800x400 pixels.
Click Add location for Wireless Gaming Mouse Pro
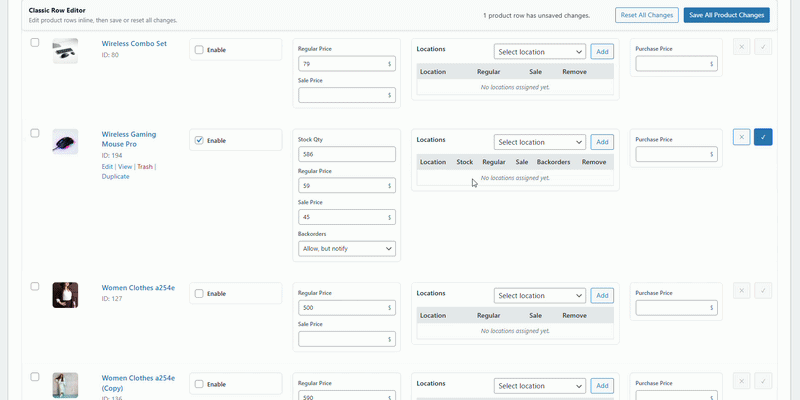pos(602,142)
